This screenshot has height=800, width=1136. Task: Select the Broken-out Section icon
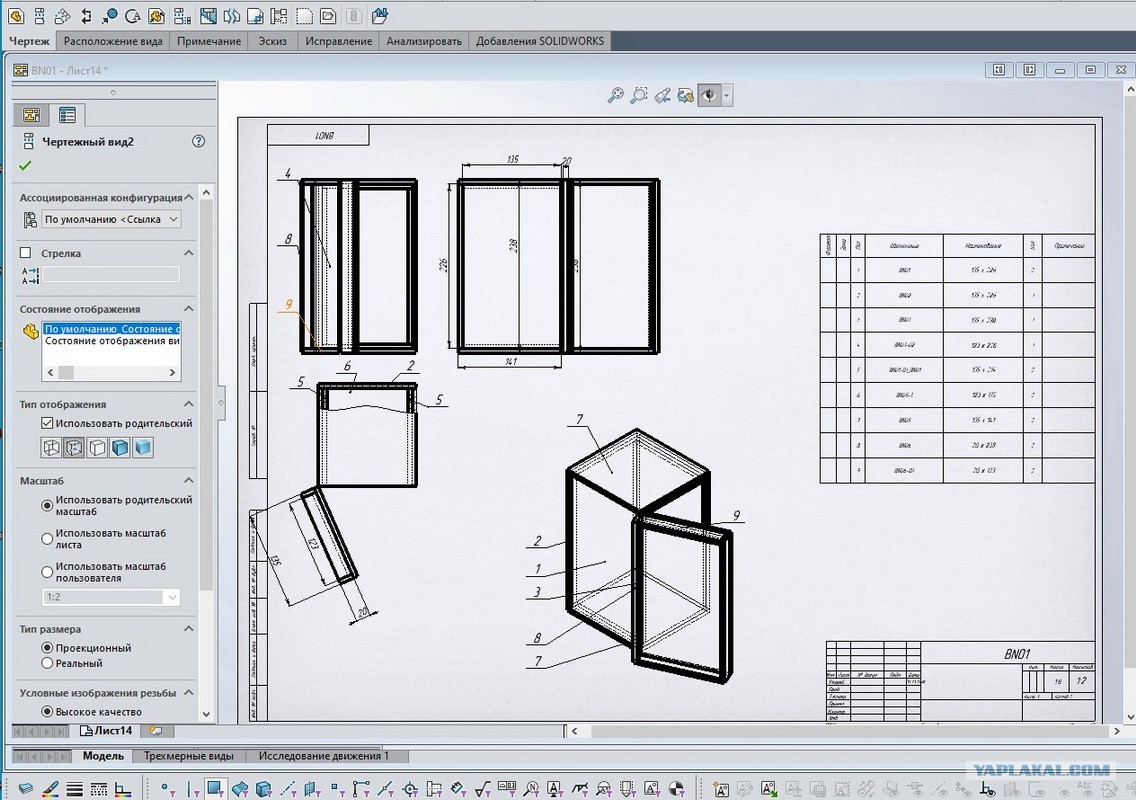pyautogui.click(x=208, y=15)
